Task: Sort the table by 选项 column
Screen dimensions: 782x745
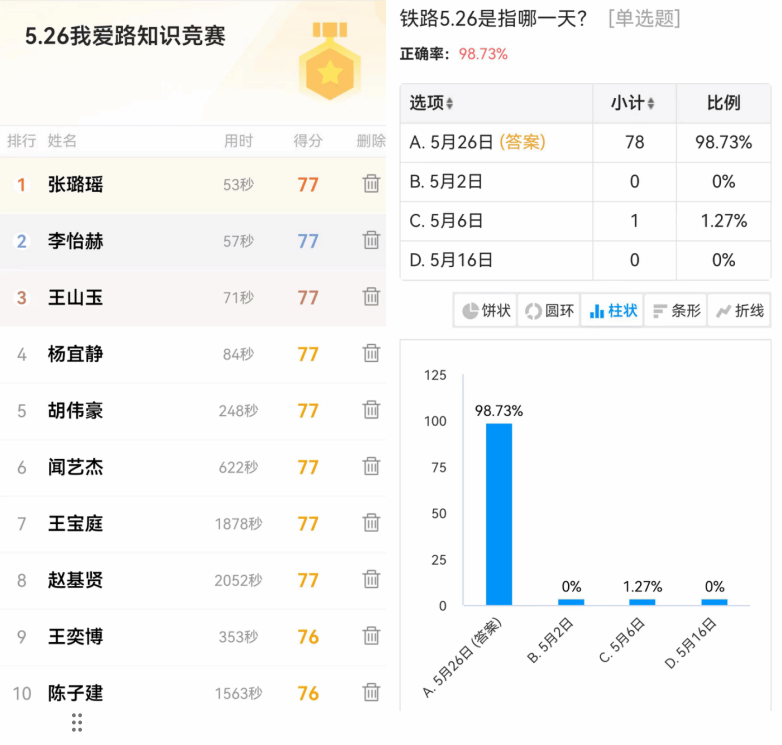Action: [x=432, y=103]
